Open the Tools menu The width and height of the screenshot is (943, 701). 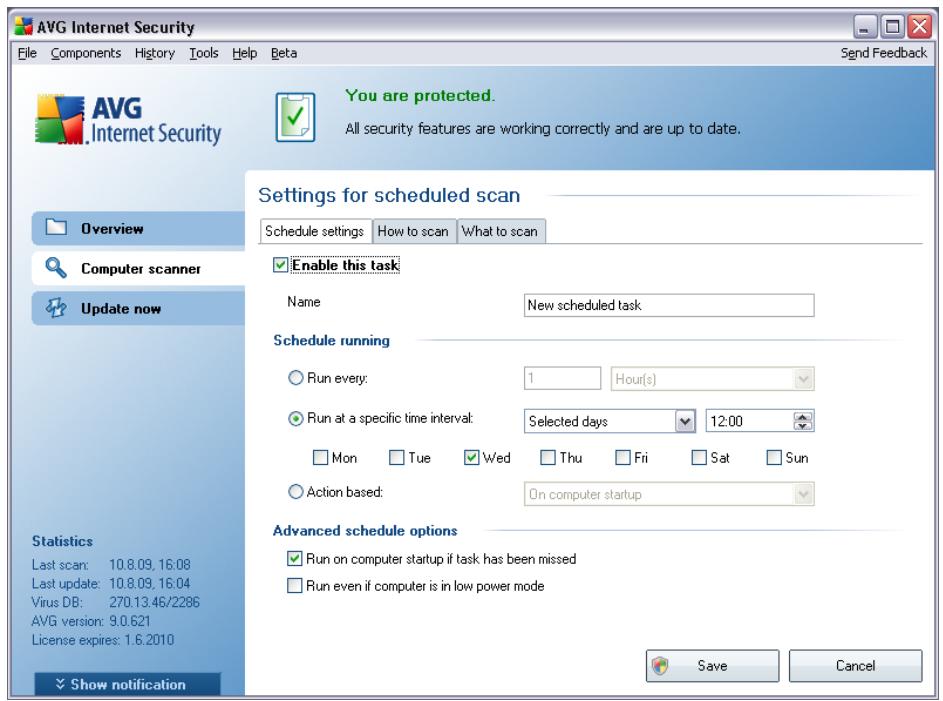click(x=204, y=53)
